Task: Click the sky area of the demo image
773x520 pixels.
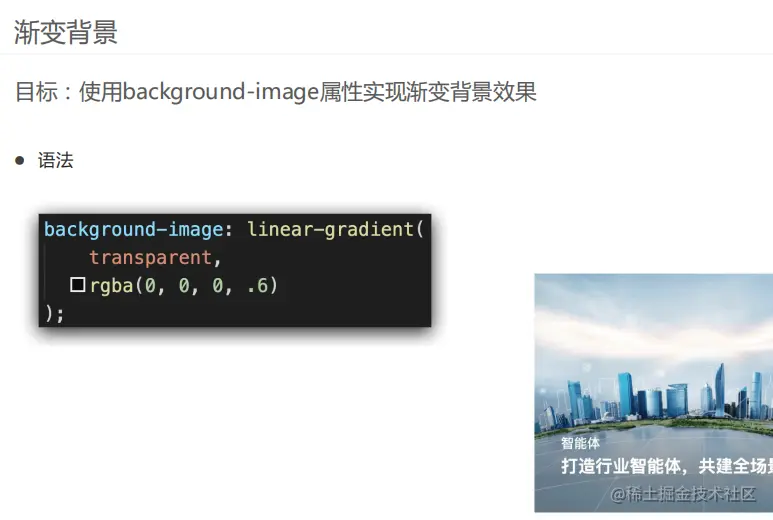Action: (x=651, y=315)
